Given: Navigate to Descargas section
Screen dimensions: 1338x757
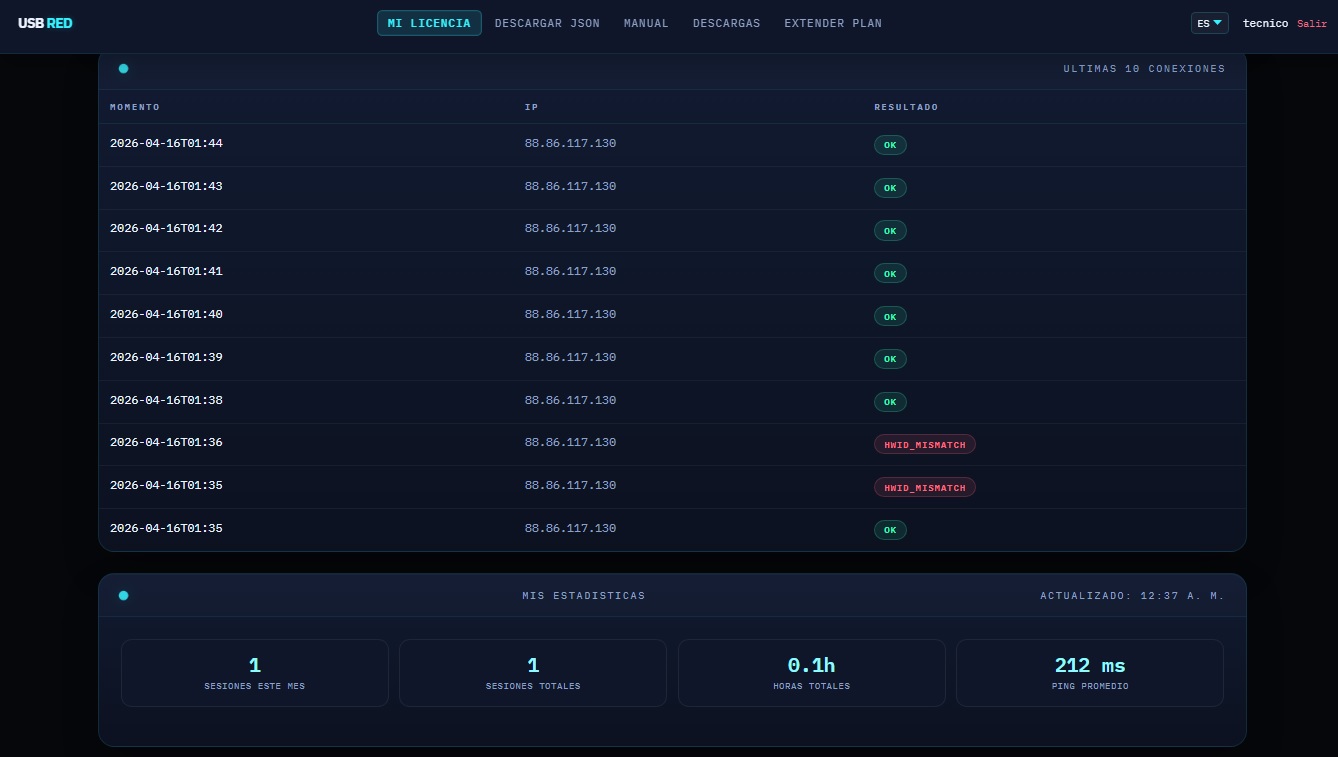Looking at the screenshot, I should 726,23.
